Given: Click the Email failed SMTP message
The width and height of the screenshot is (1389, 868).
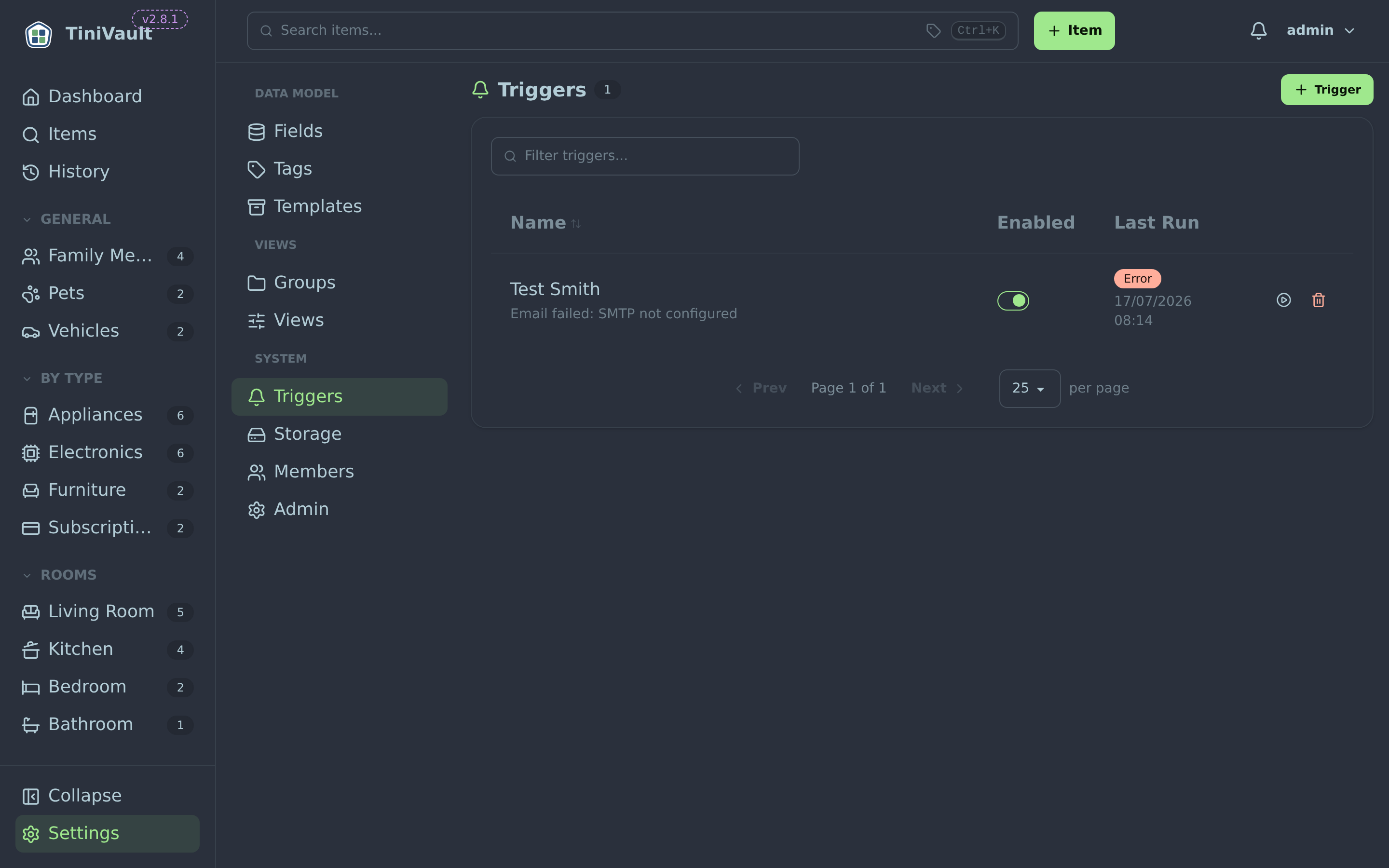Looking at the screenshot, I should pos(623,314).
